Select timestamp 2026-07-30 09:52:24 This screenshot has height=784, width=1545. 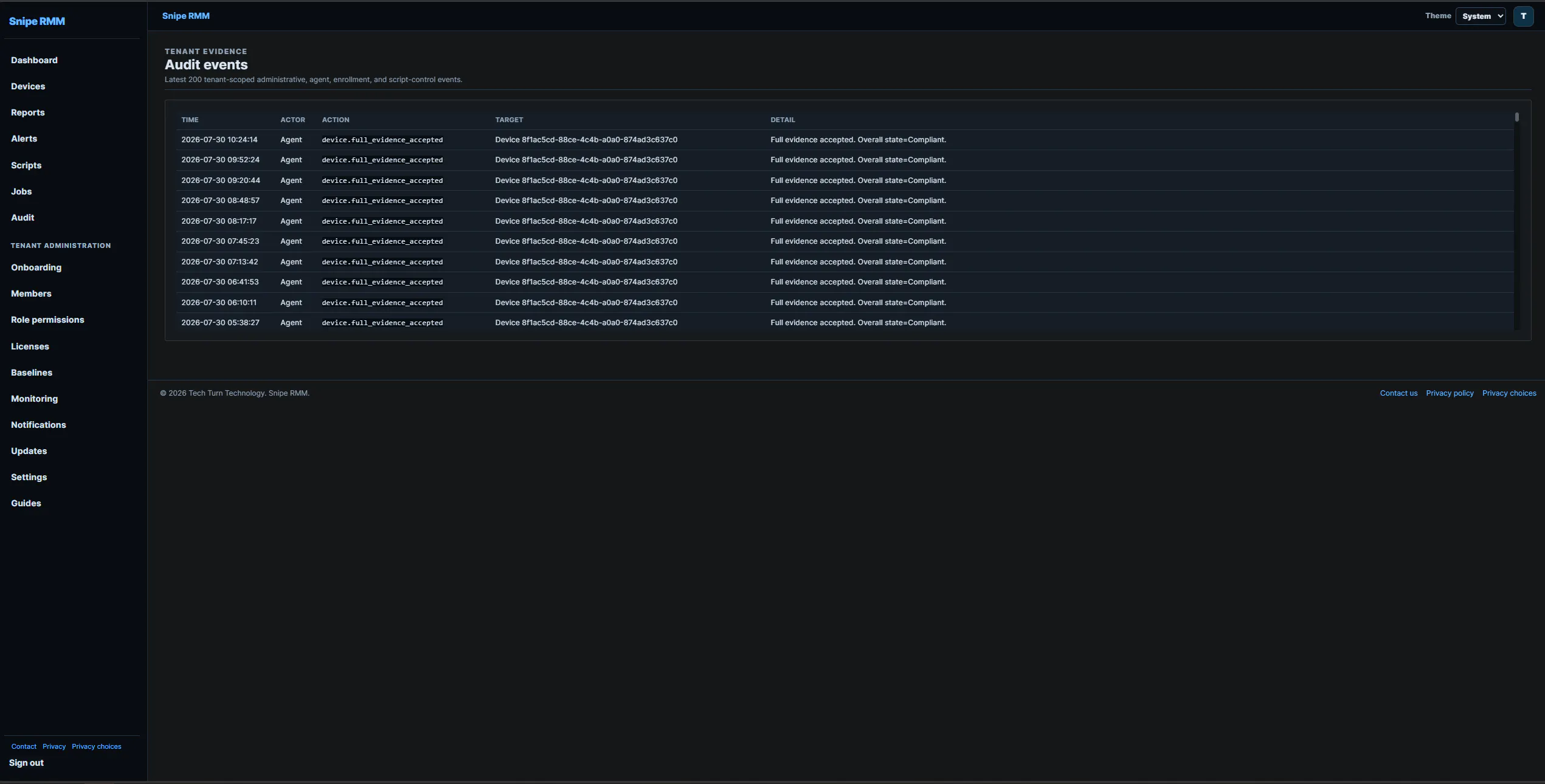pos(220,160)
